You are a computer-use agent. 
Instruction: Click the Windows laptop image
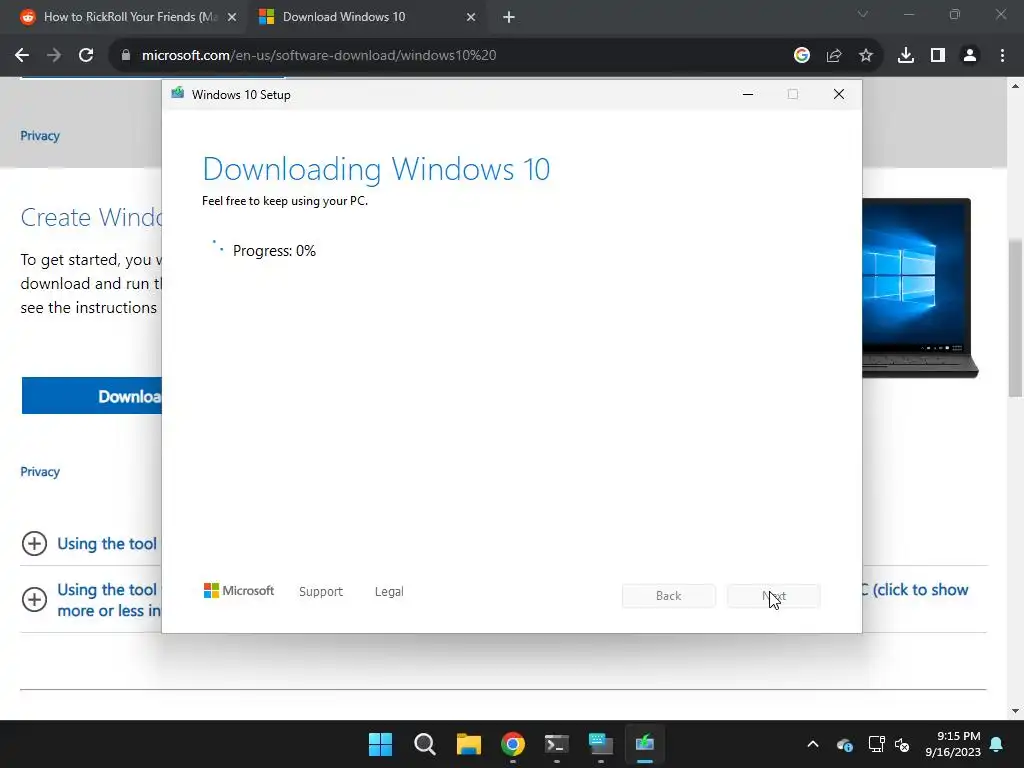[x=920, y=288]
